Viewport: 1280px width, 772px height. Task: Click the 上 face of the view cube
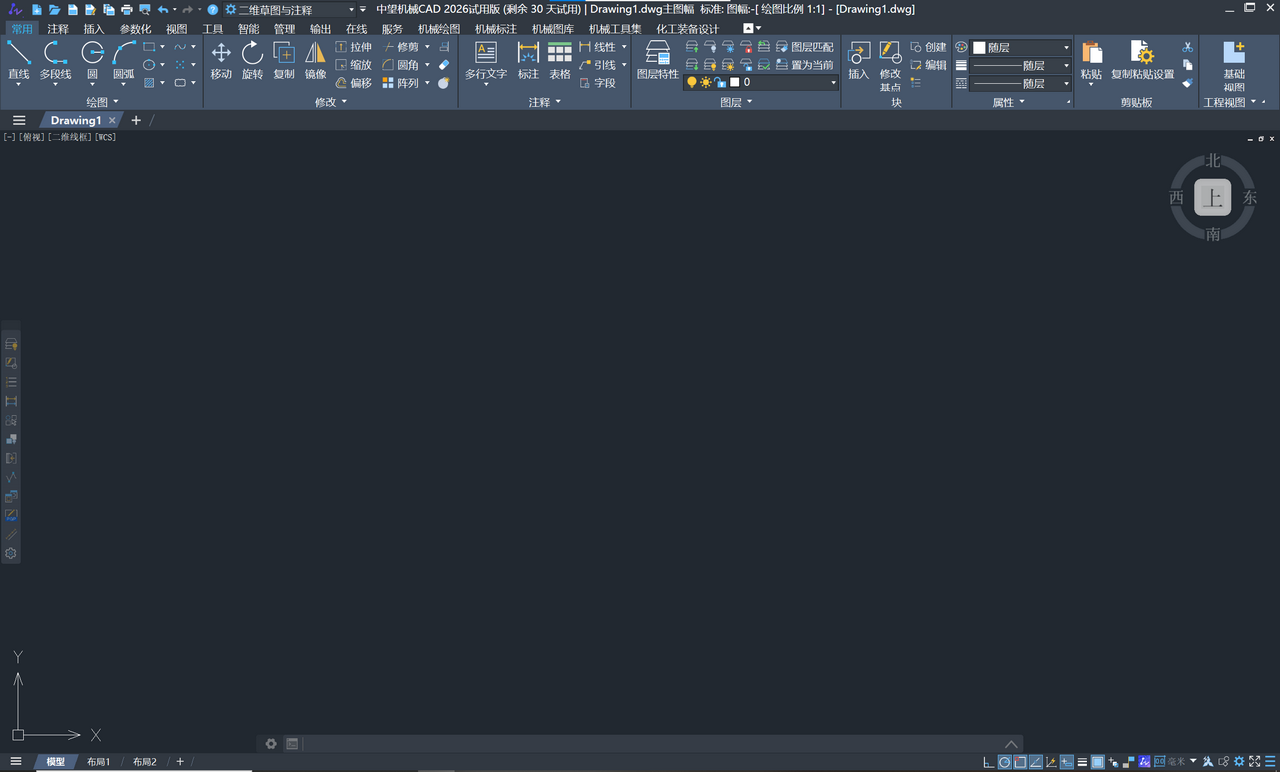point(1212,198)
